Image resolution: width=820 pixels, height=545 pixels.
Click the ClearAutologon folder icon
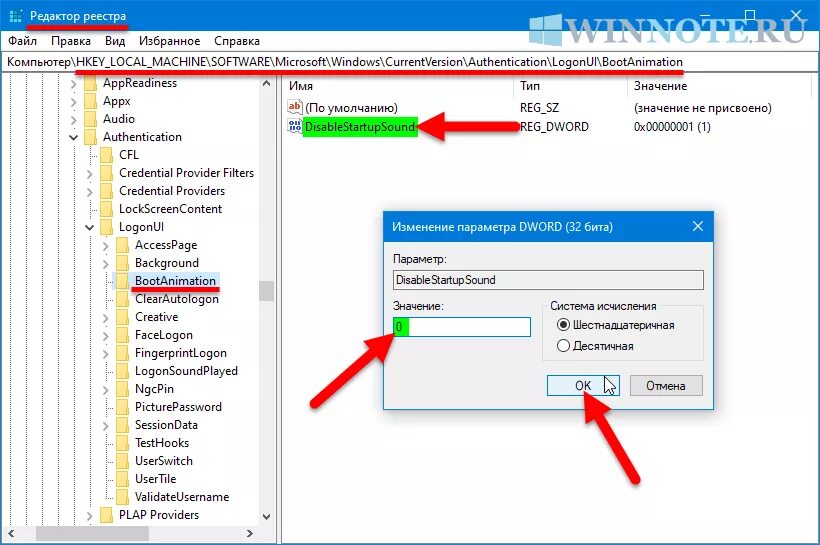click(x=122, y=299)
